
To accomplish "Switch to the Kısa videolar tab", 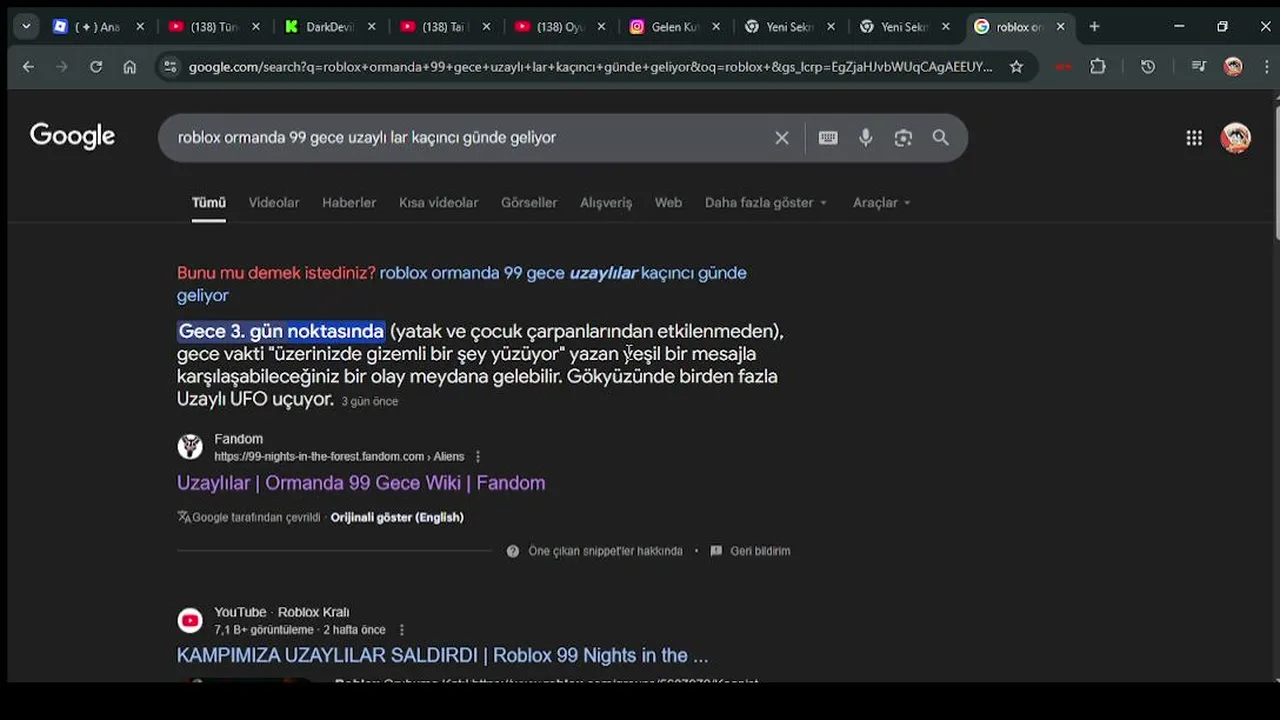I will 439,203.
